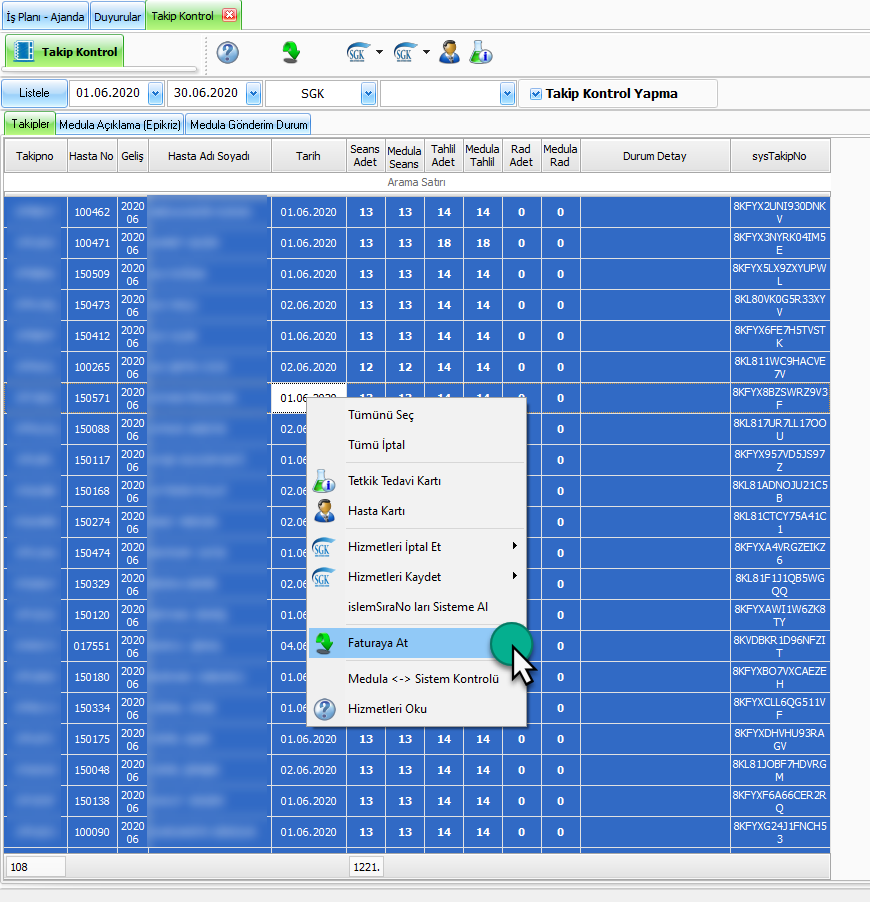The height and width of the screenshot is (902, 870).
Task: Click the green arrow icon beside Faturaya At
Action: tap(324, 643)
